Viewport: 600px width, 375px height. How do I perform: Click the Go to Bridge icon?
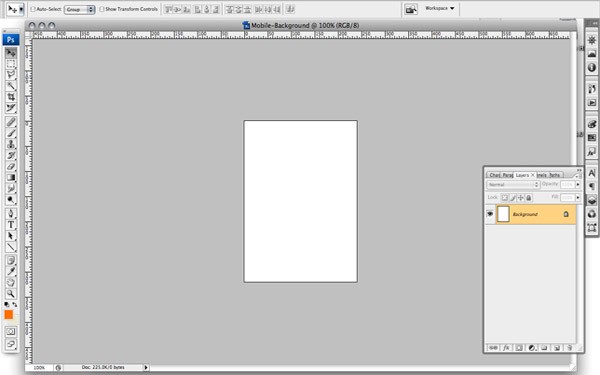click(x=411, y=9)
